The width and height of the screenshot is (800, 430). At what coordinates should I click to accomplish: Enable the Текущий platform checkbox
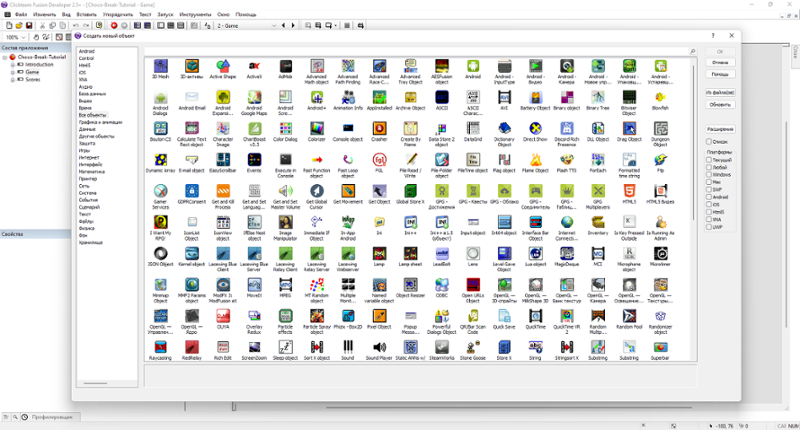coord(709,160)
